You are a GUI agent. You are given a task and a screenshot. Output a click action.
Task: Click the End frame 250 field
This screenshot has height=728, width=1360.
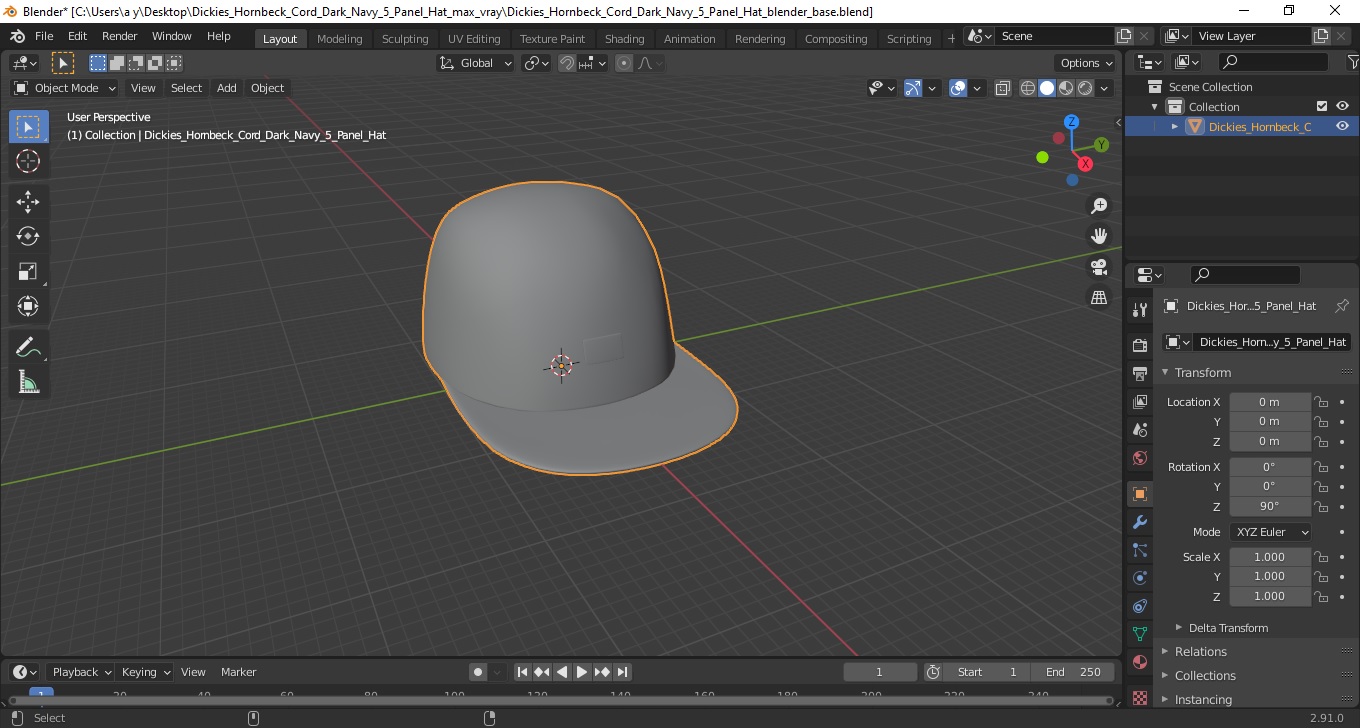click(1073, 672)
